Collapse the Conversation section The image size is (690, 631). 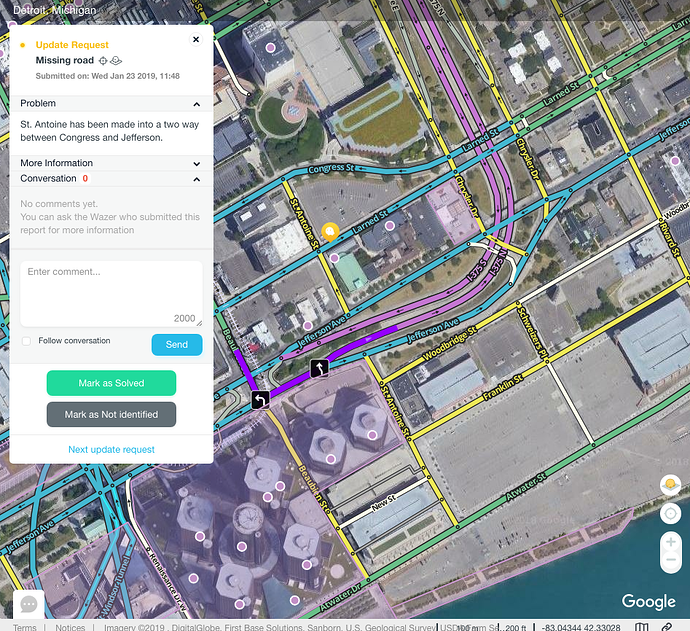tap(197, 178)
